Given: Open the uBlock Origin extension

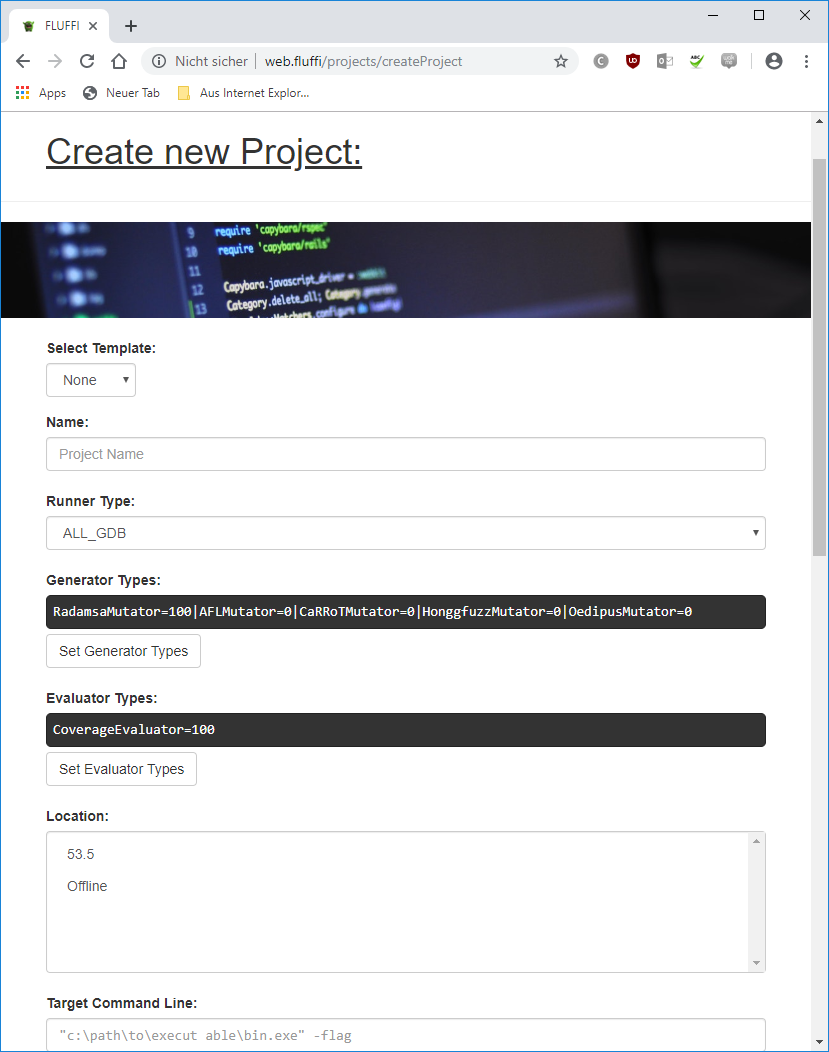Looking at the screenshot, I should pyautogui.click(x=632, y=61).
